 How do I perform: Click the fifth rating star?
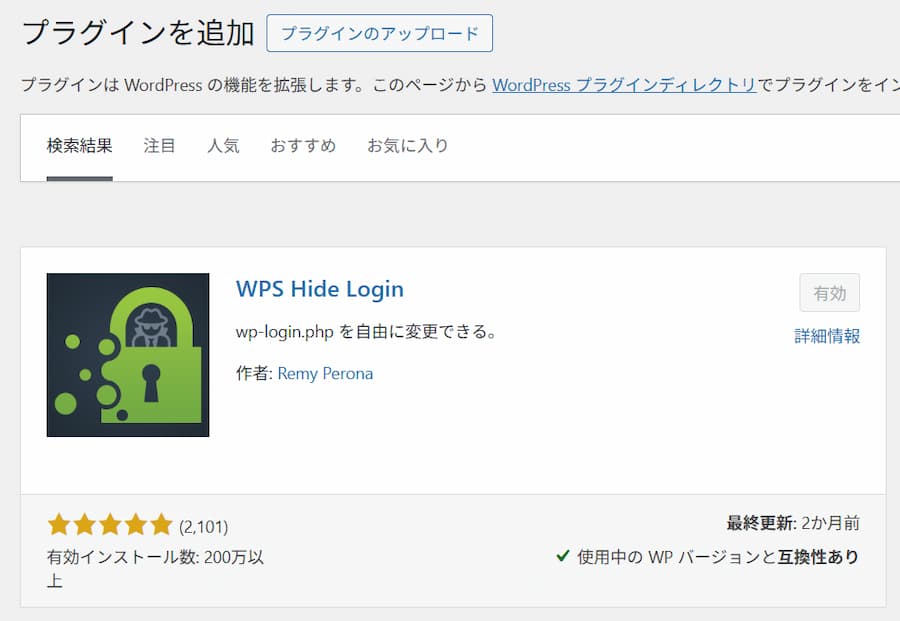click(x=162, y=523)
